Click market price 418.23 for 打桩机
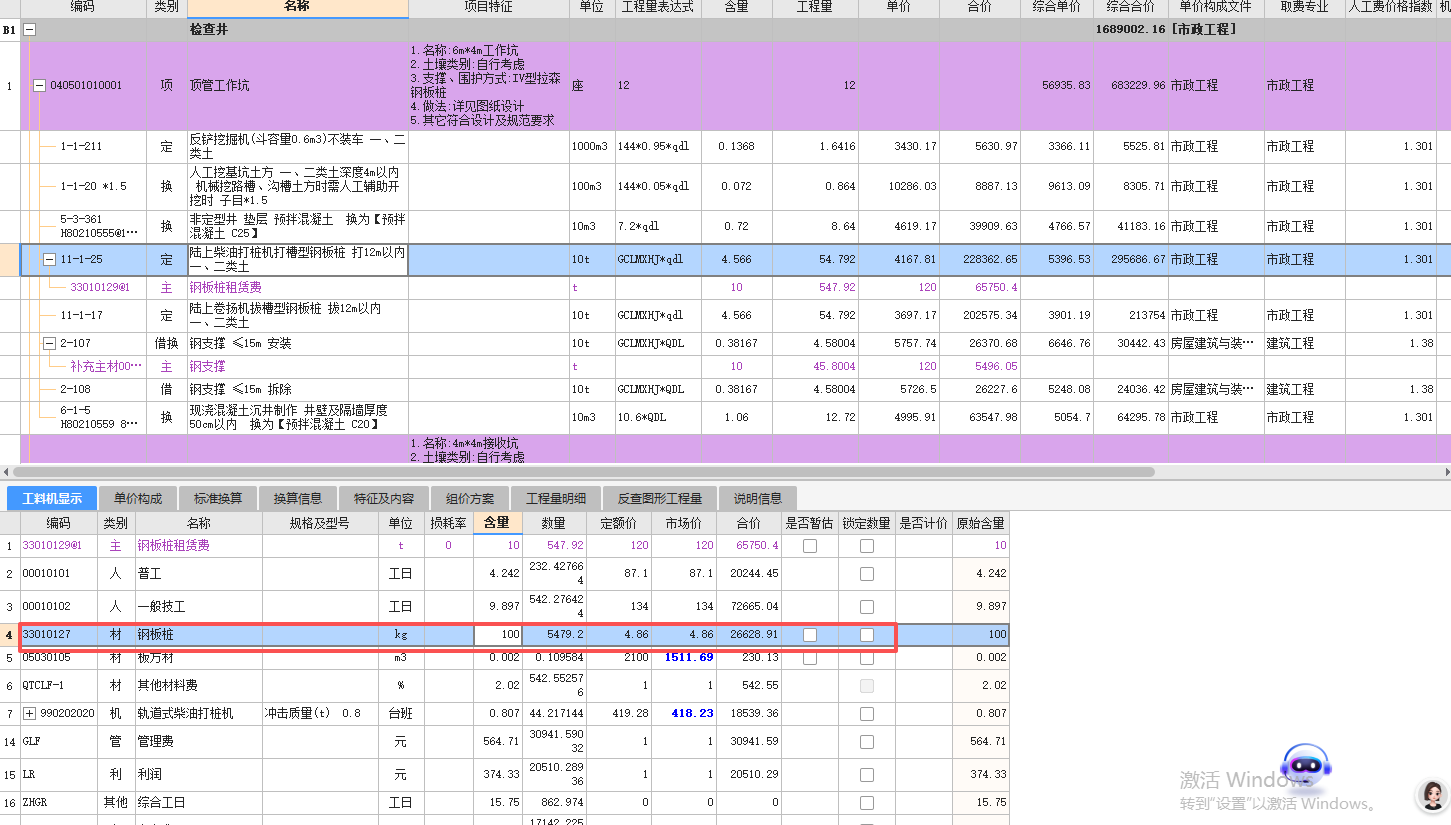This screenshot has height=825, width=1451. [693, 714]
